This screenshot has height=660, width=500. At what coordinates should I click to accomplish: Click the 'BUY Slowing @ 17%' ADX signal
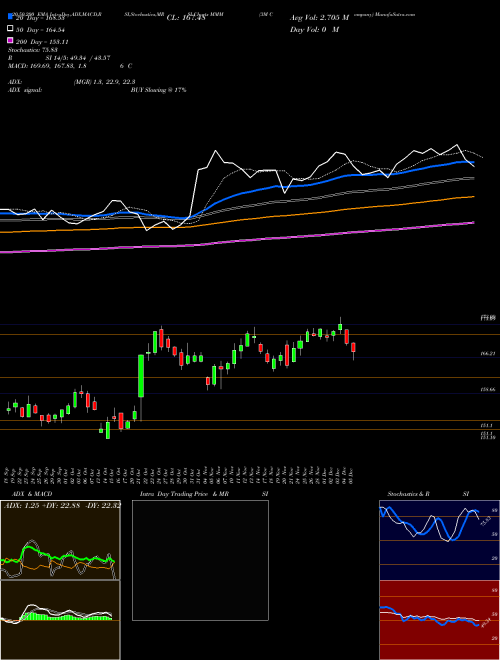158,90
